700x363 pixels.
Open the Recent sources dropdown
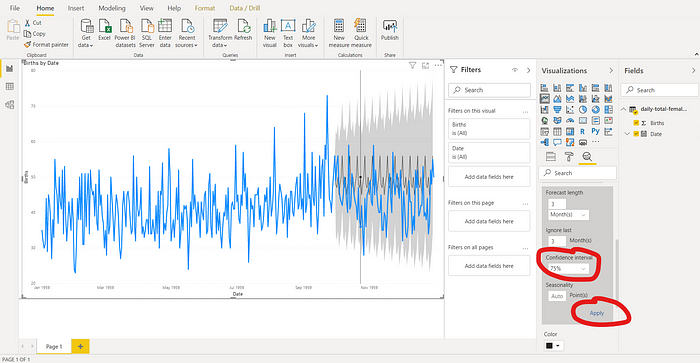click(186, 33)
